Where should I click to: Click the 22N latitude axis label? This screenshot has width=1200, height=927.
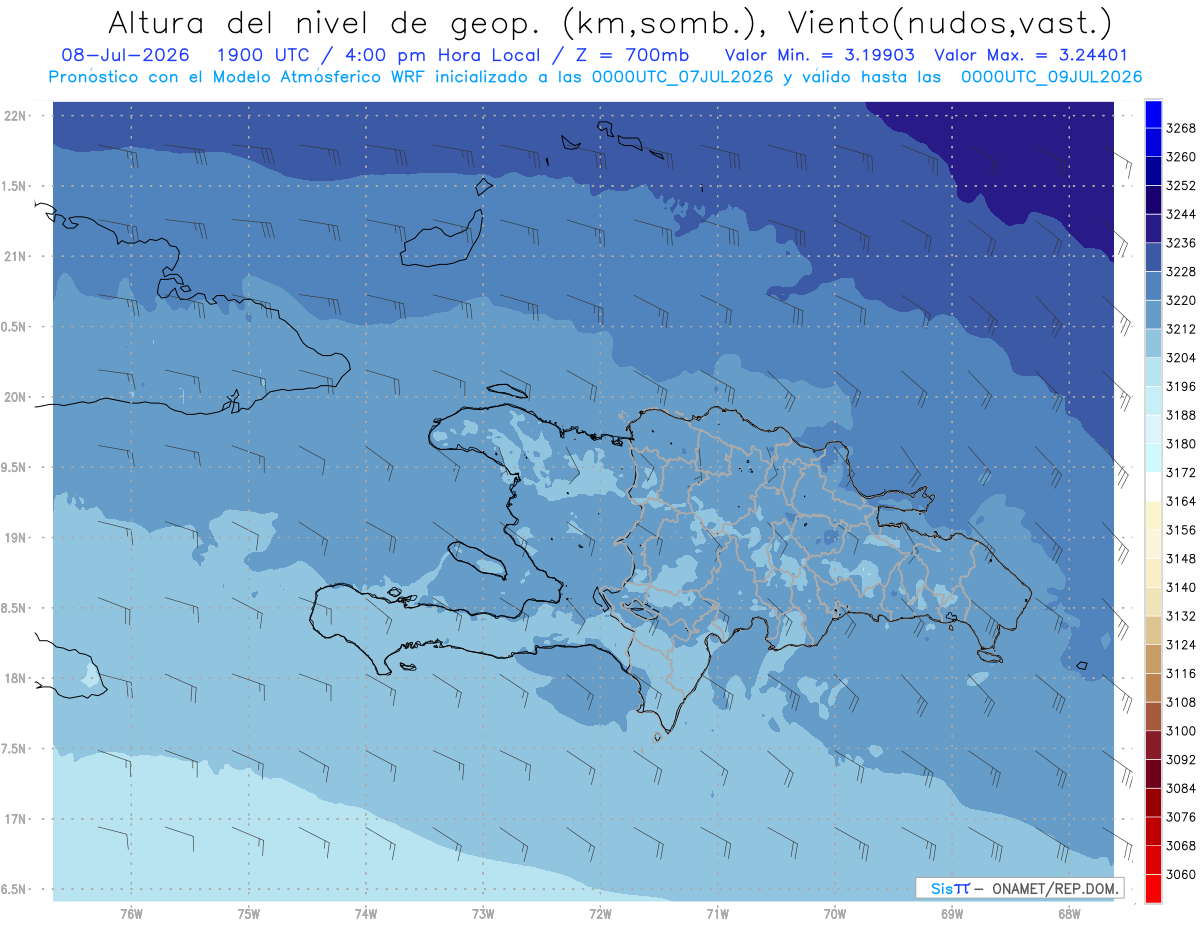coord(17,116)
